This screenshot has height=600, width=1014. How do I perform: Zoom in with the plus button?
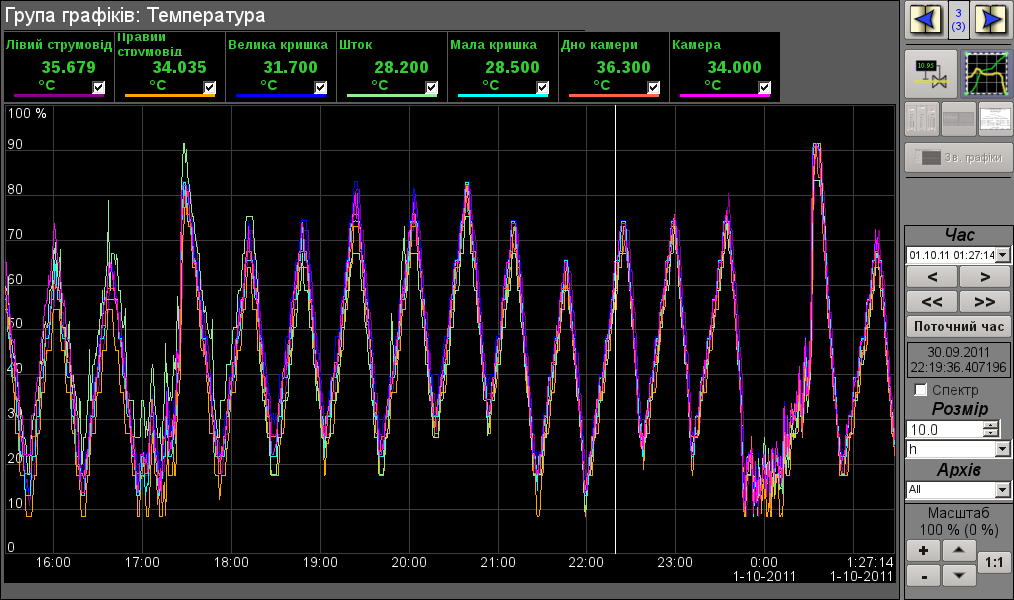click(x=923, y=551)
